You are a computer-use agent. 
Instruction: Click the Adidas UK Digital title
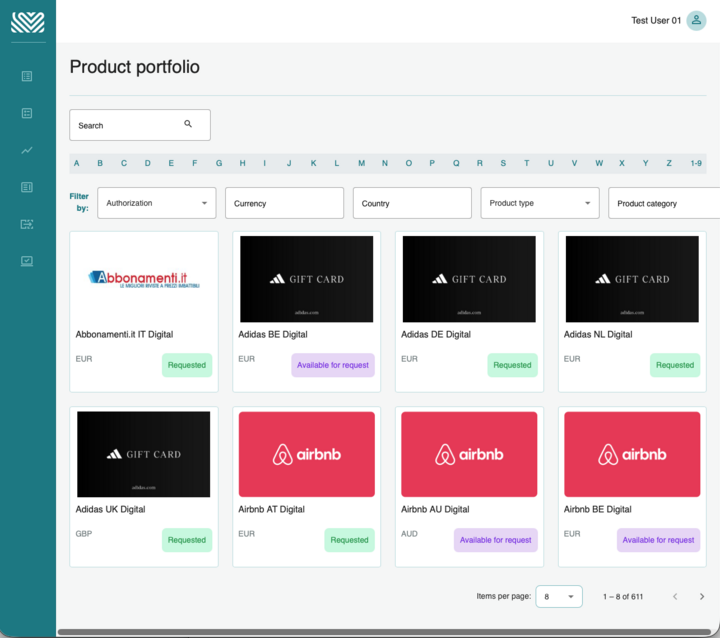111,509
